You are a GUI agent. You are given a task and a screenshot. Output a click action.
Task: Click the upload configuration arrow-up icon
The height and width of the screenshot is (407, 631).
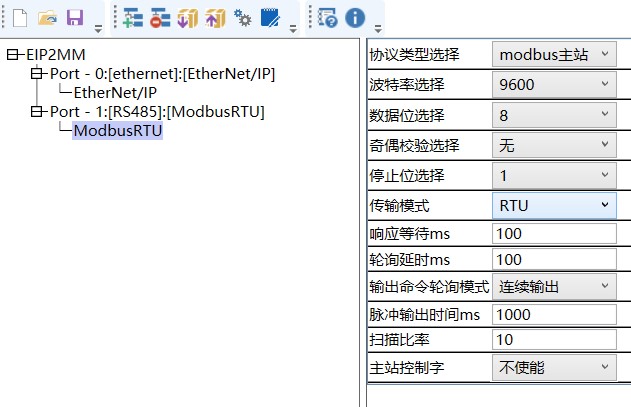click(215, 18)
